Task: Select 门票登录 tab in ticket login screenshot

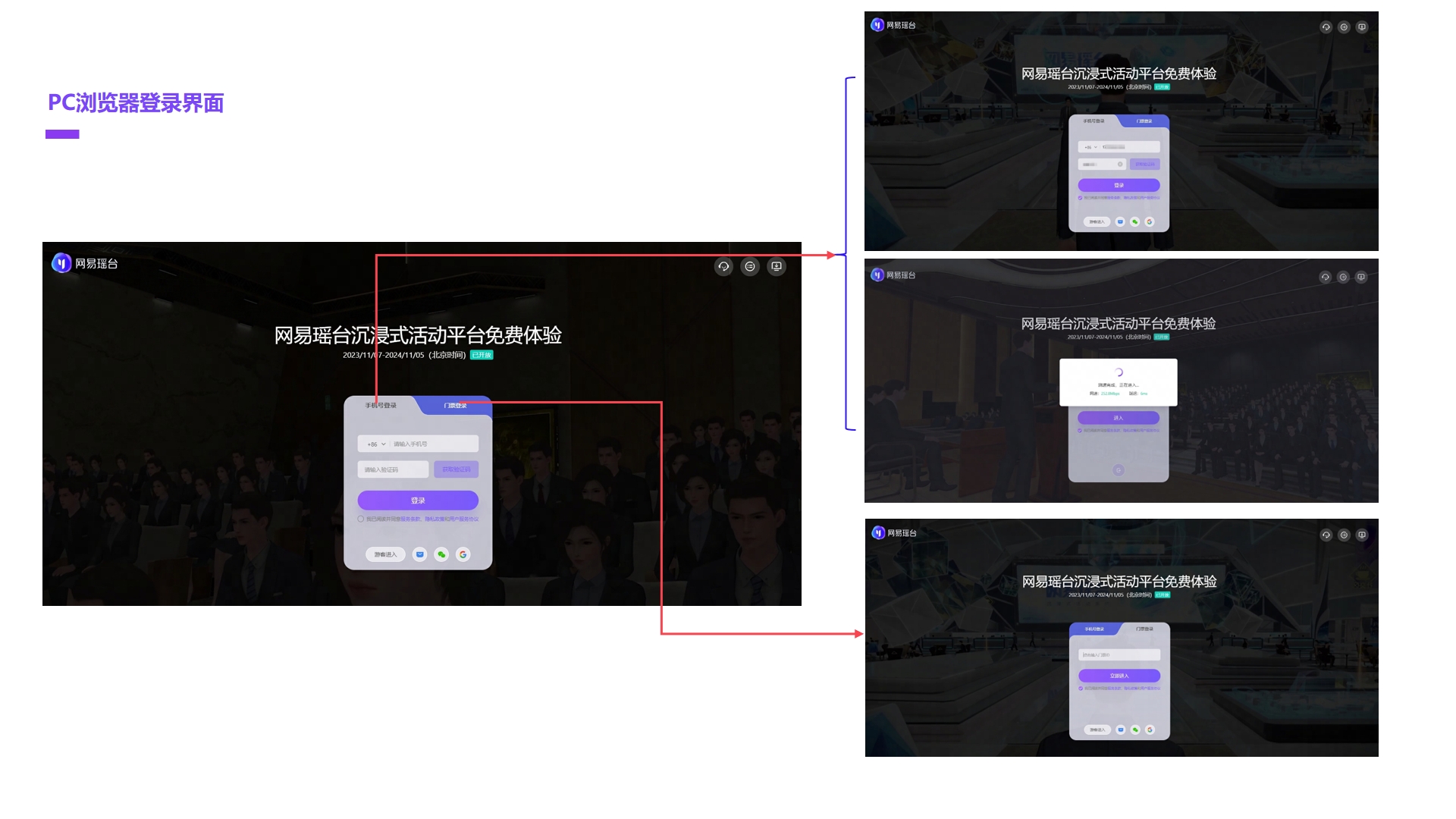Action: (x=1144, y=629)
